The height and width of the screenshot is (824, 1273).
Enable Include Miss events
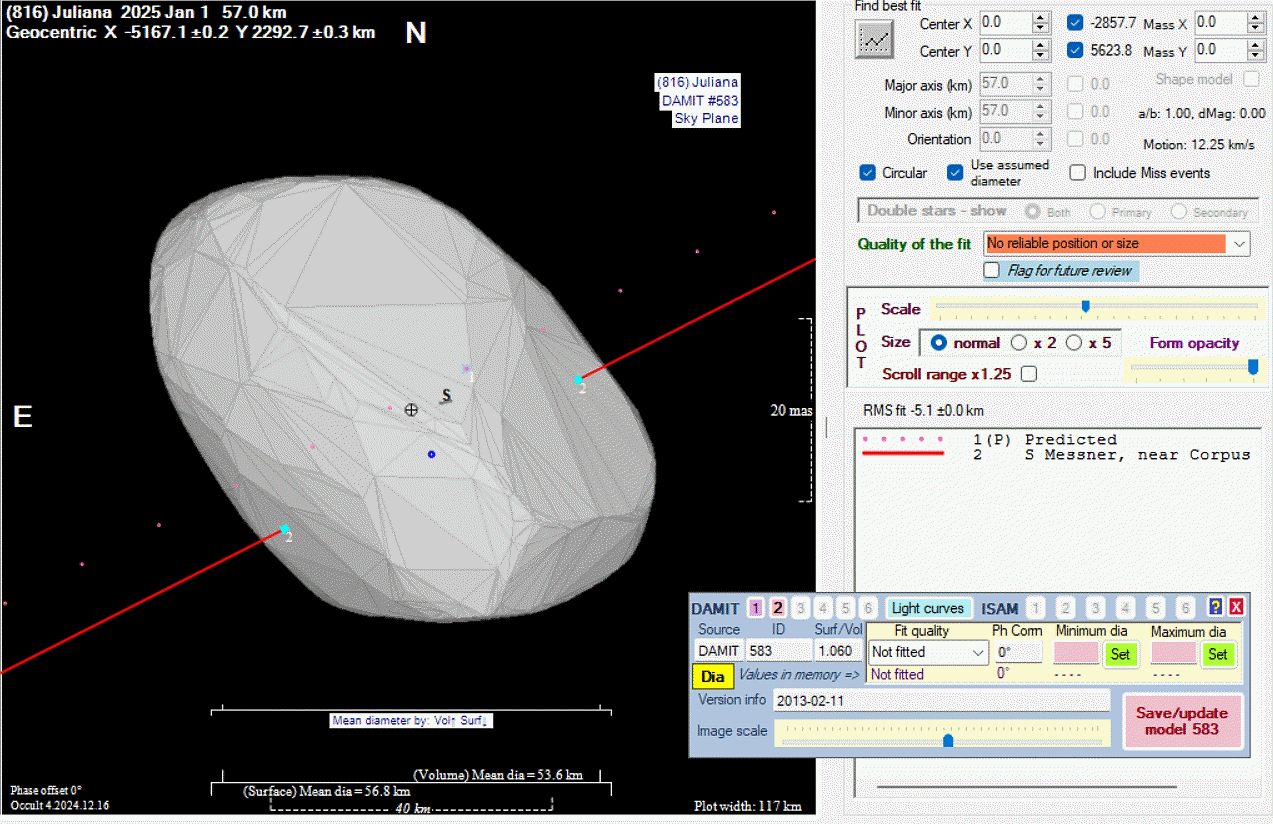[1078, 173]
